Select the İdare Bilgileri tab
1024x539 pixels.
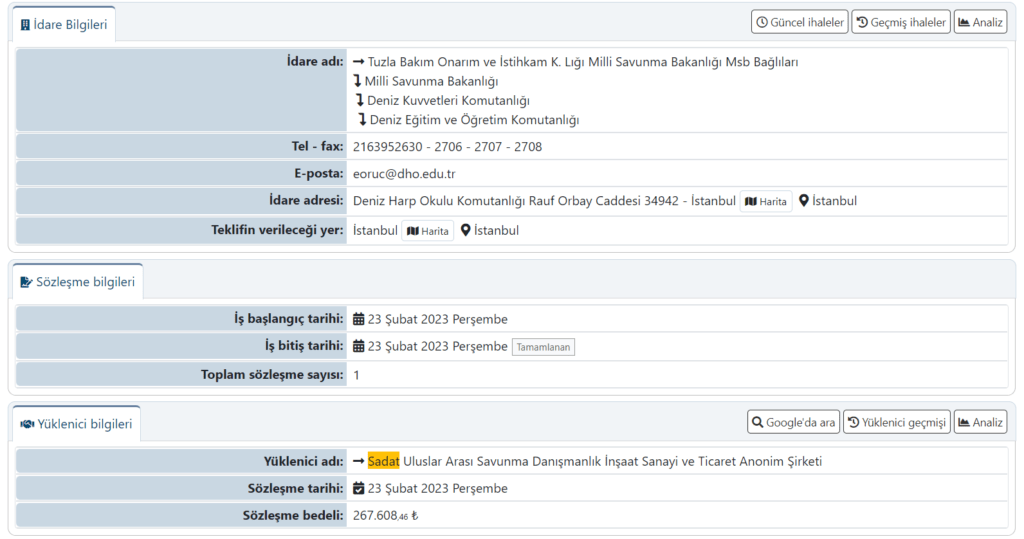[x=64, y=24]
